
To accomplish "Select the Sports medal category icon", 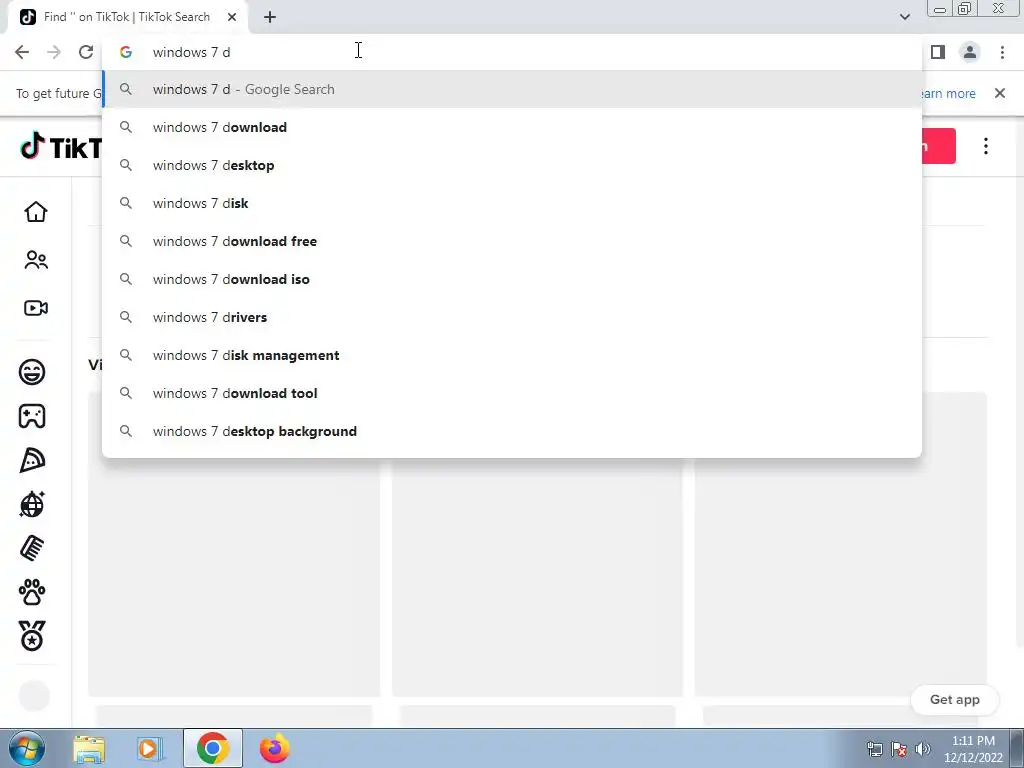I will (x=32, y=636).
